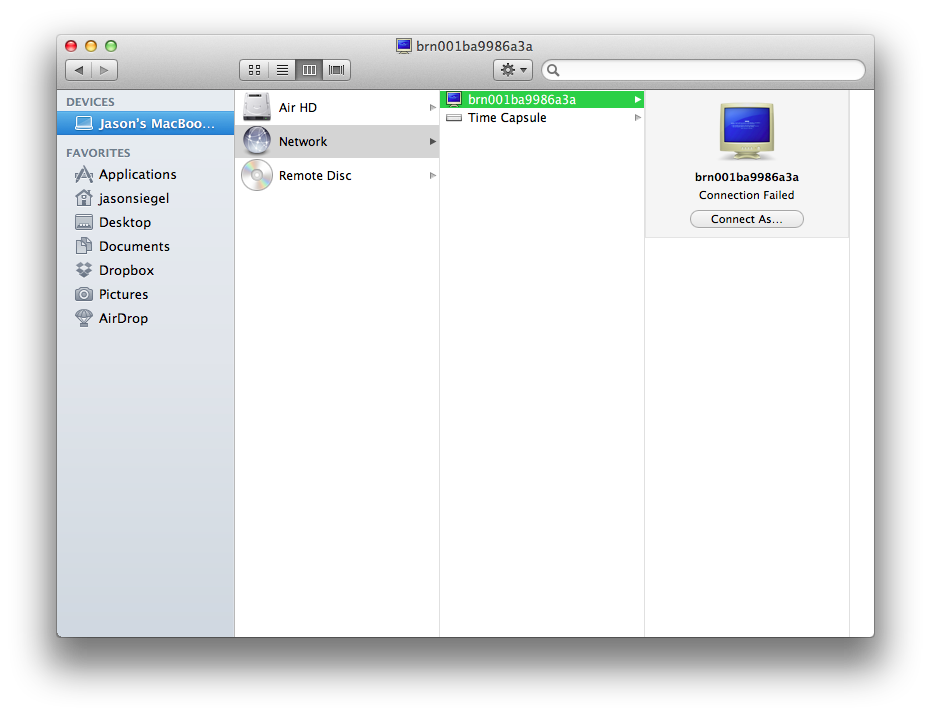Zoom the window with the green button

tap(110, 46)
